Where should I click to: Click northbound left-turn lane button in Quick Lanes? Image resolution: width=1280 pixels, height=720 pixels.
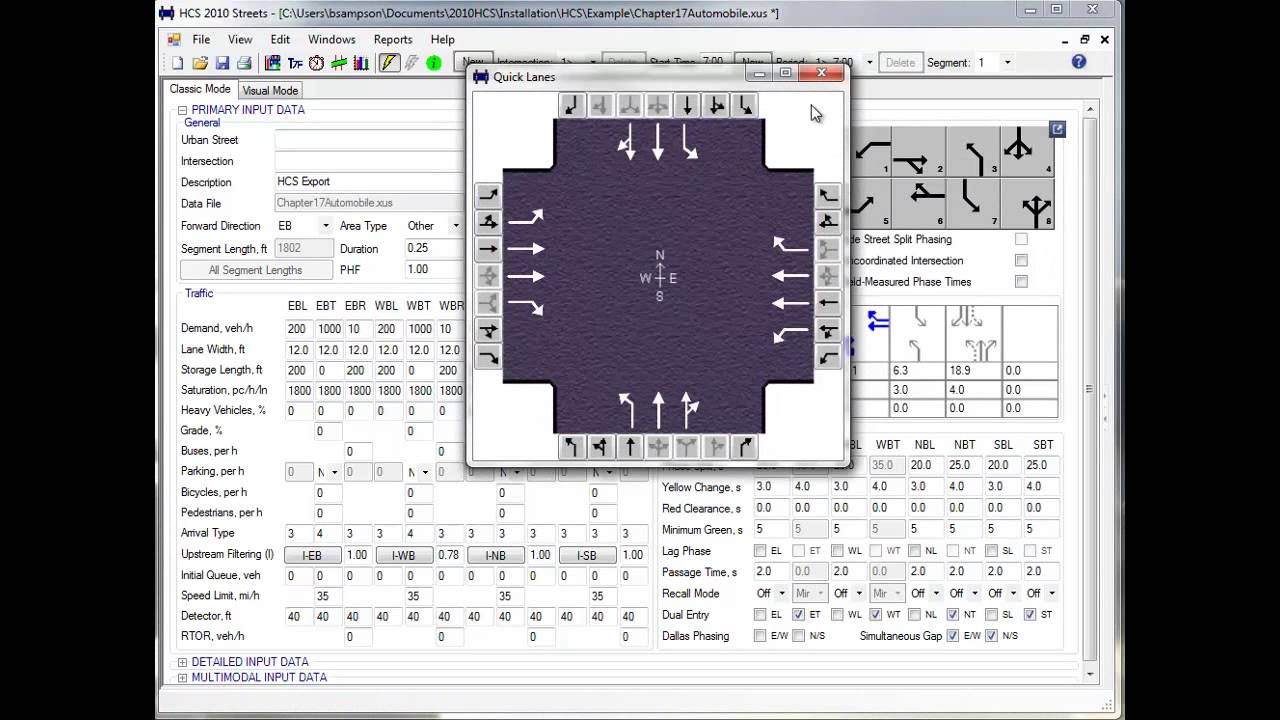point(571,447)
